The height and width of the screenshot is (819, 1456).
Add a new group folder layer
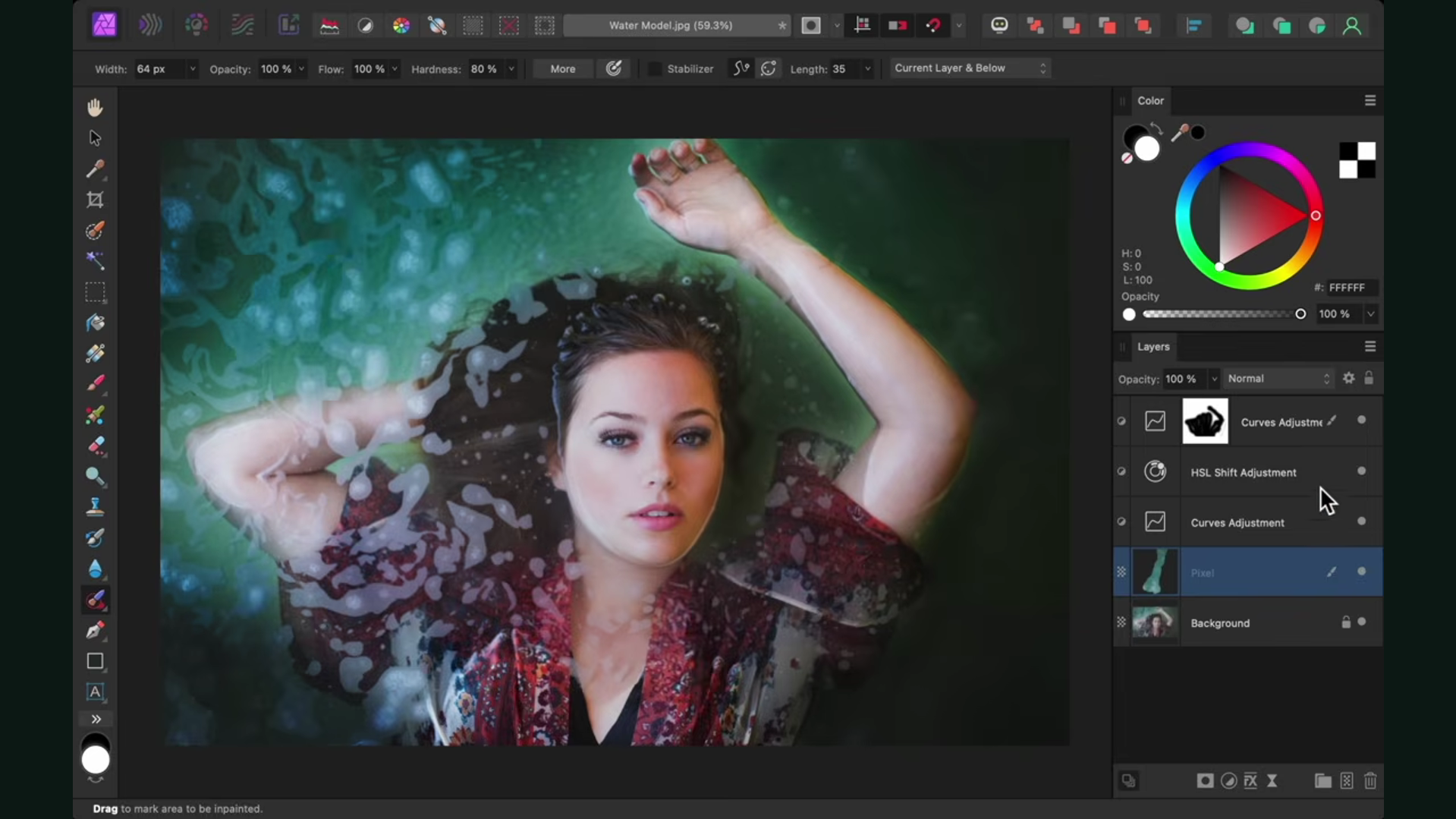1322,780
